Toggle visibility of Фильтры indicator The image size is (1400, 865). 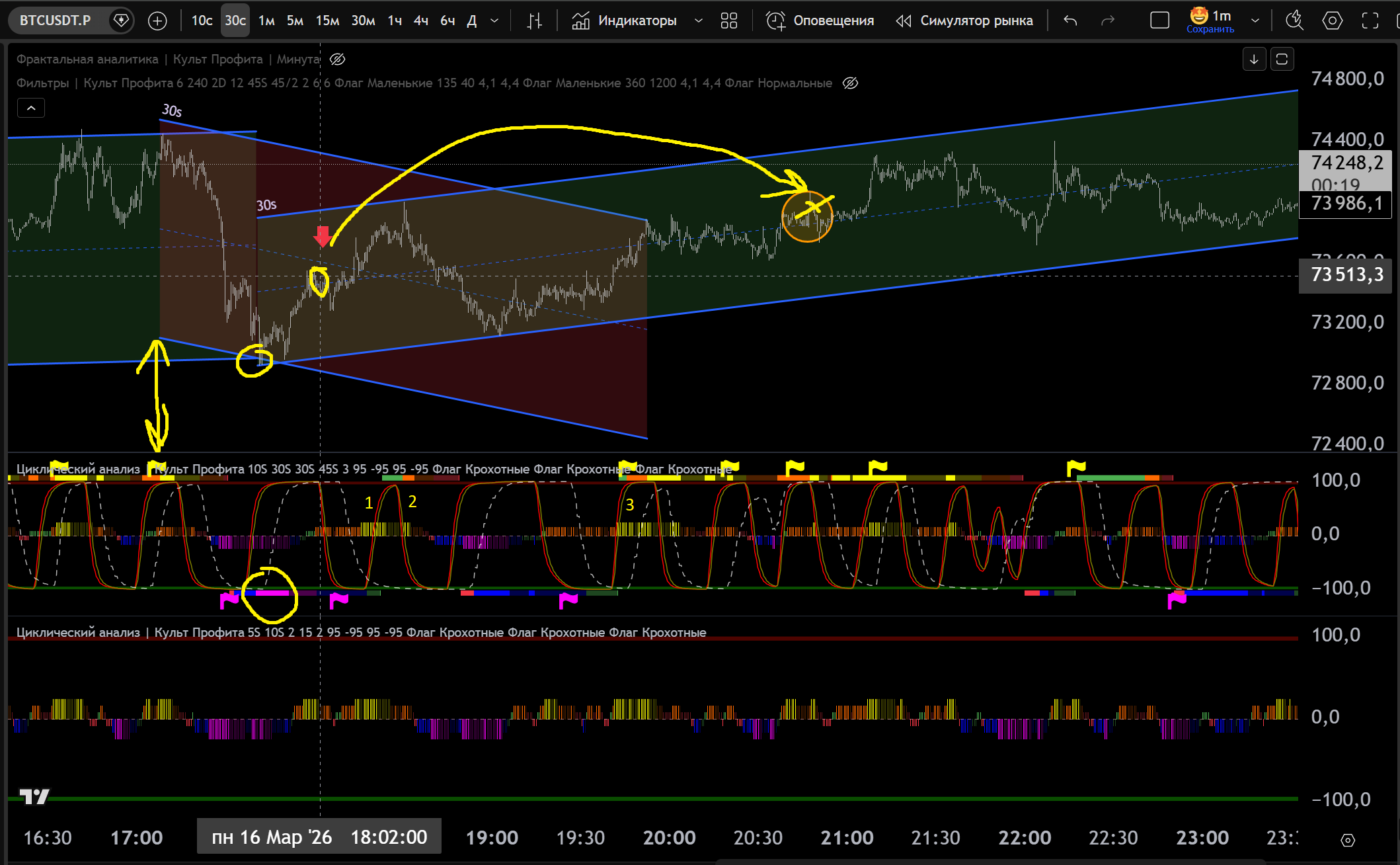coord(850,83)
